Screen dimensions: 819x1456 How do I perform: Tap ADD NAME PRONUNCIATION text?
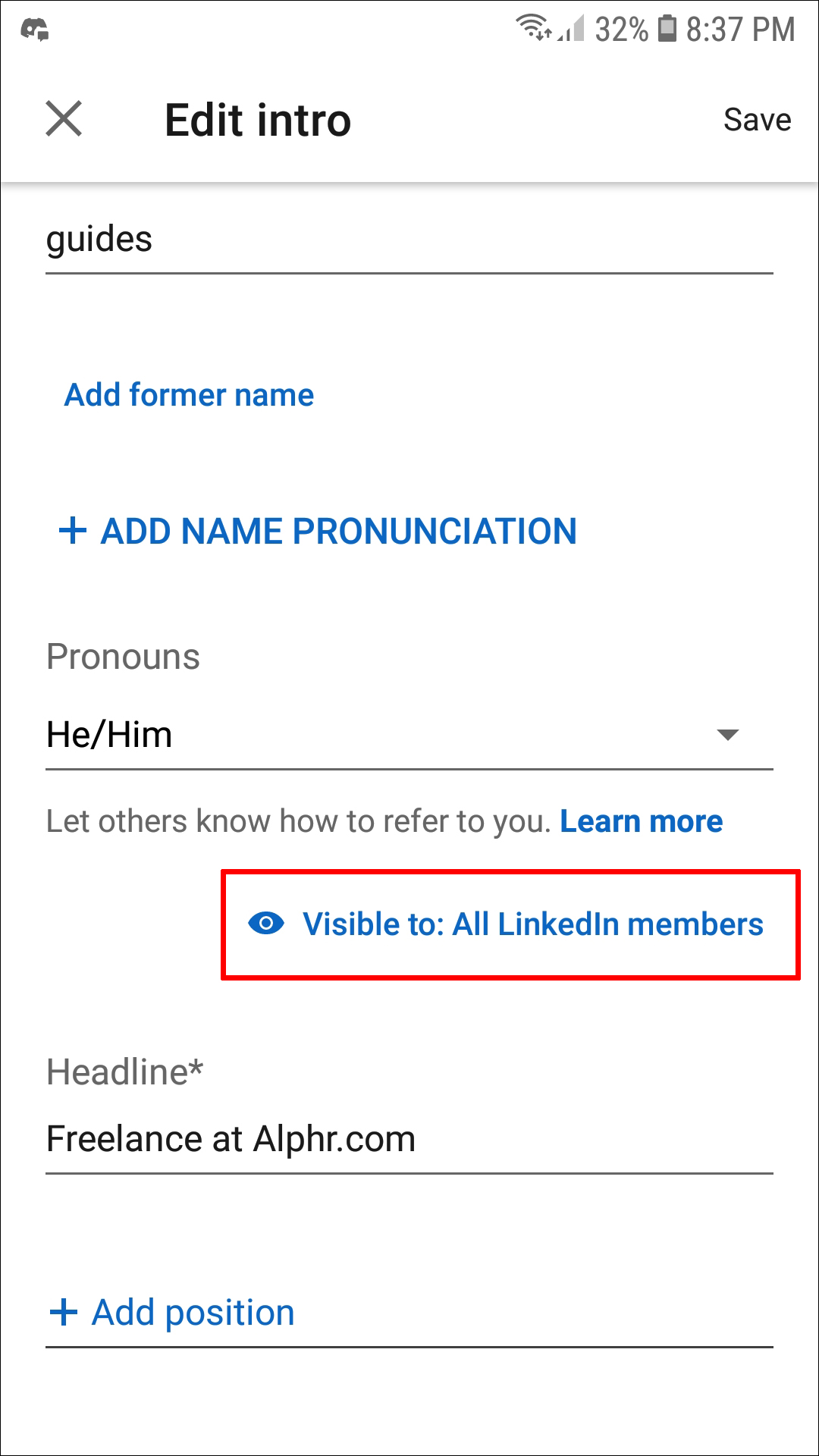pyautogui.click(x=338, y=531)
